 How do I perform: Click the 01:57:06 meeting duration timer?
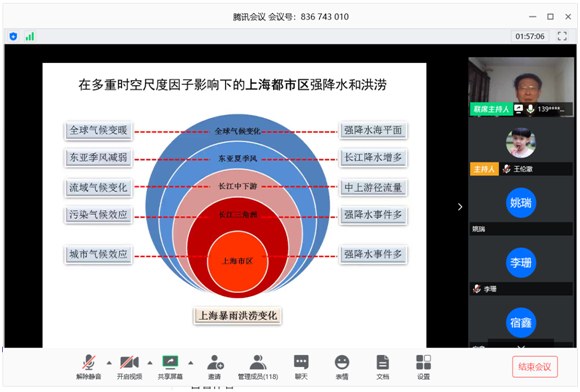click(530, 36)
